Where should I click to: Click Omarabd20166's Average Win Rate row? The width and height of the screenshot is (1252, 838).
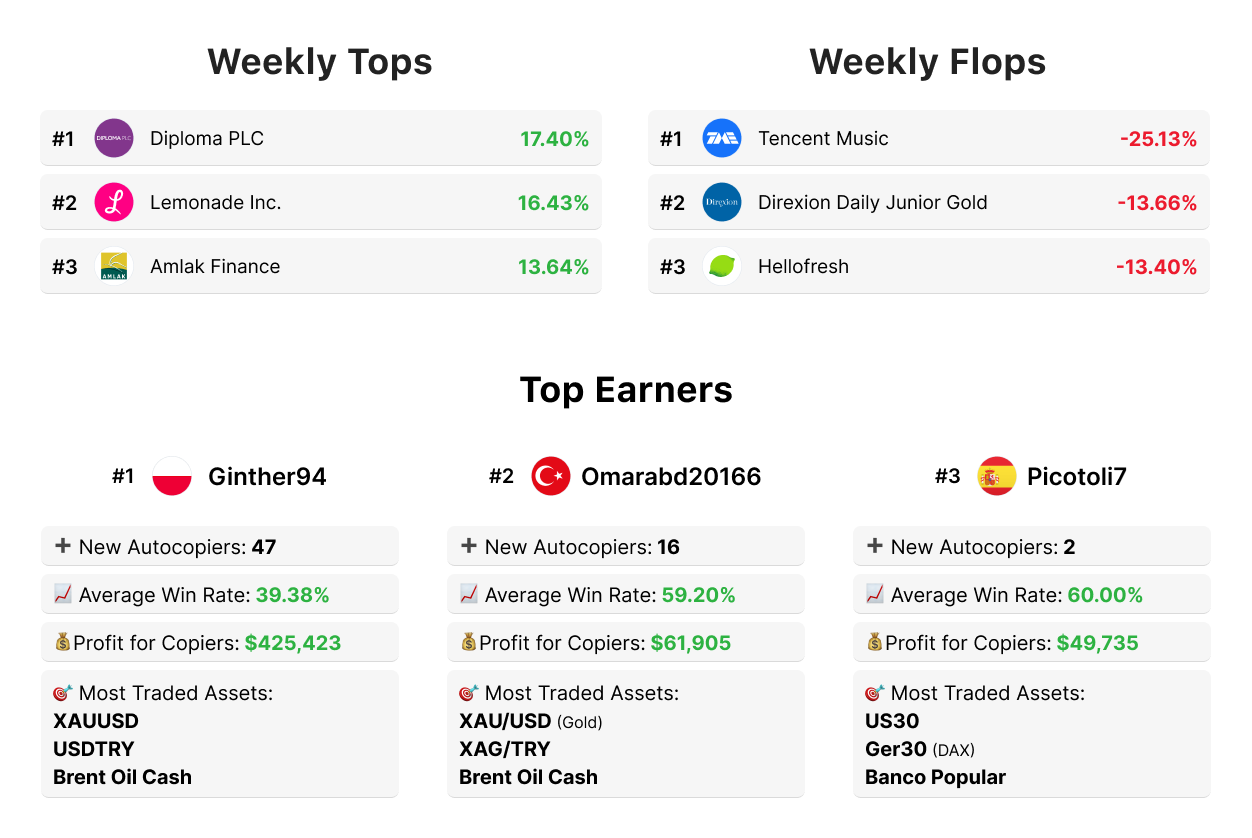(625, 595)
